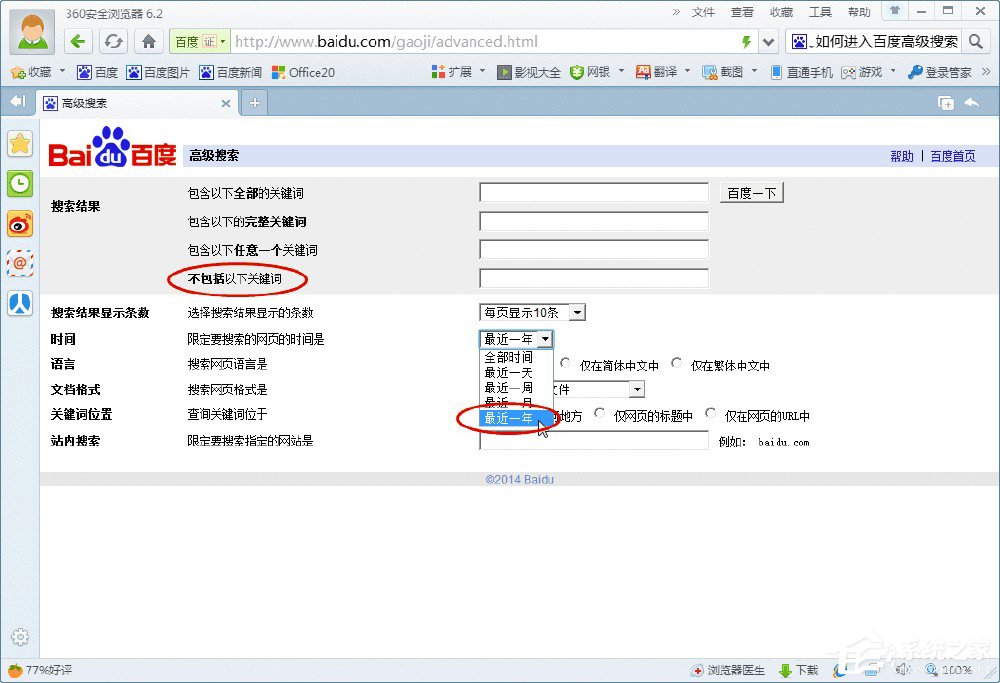Open the 网银 online banking tool
This screenshot has height=683, width=1000.
(594, 72)
